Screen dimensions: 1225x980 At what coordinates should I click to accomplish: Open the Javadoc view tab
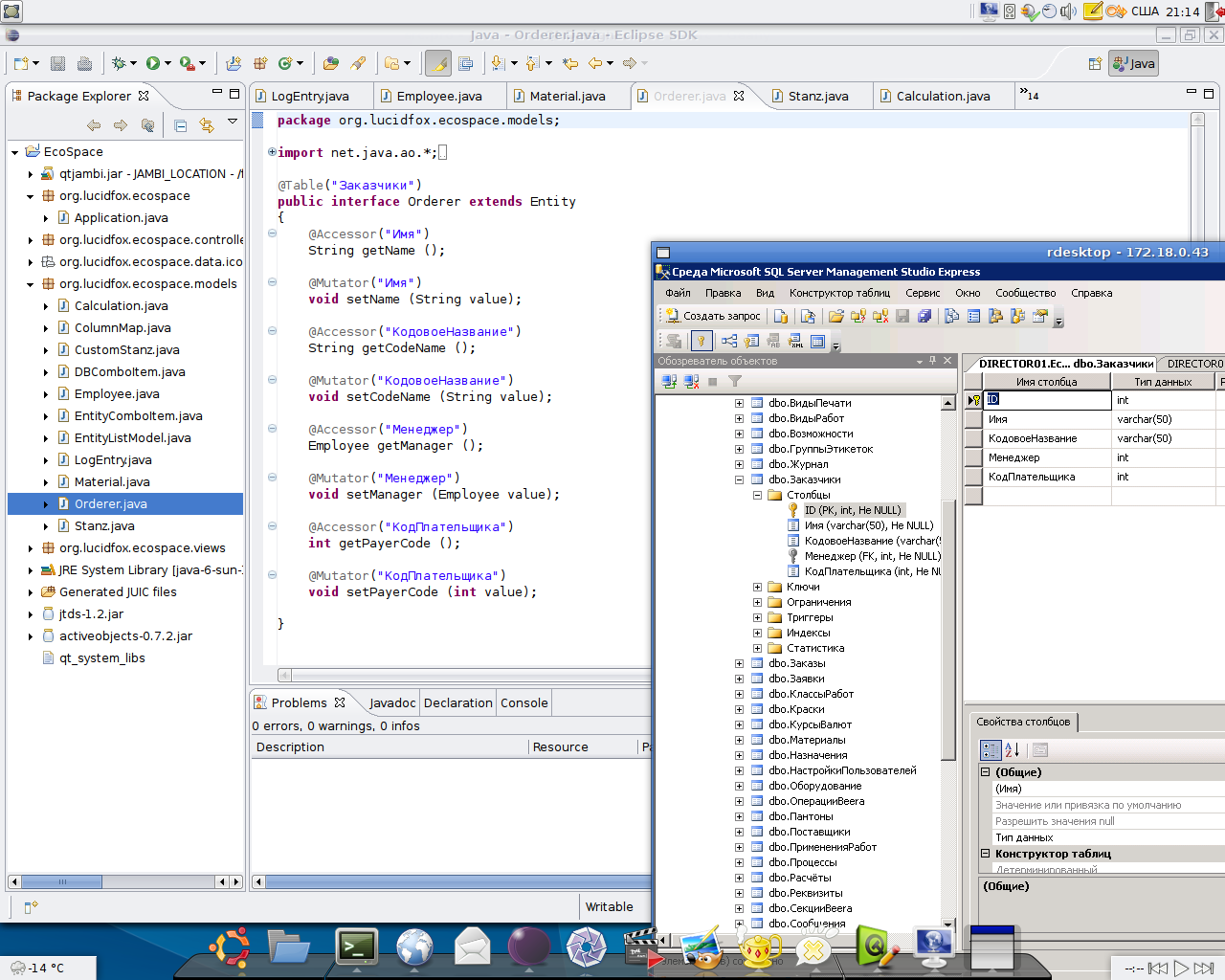[x=392, y=702]
